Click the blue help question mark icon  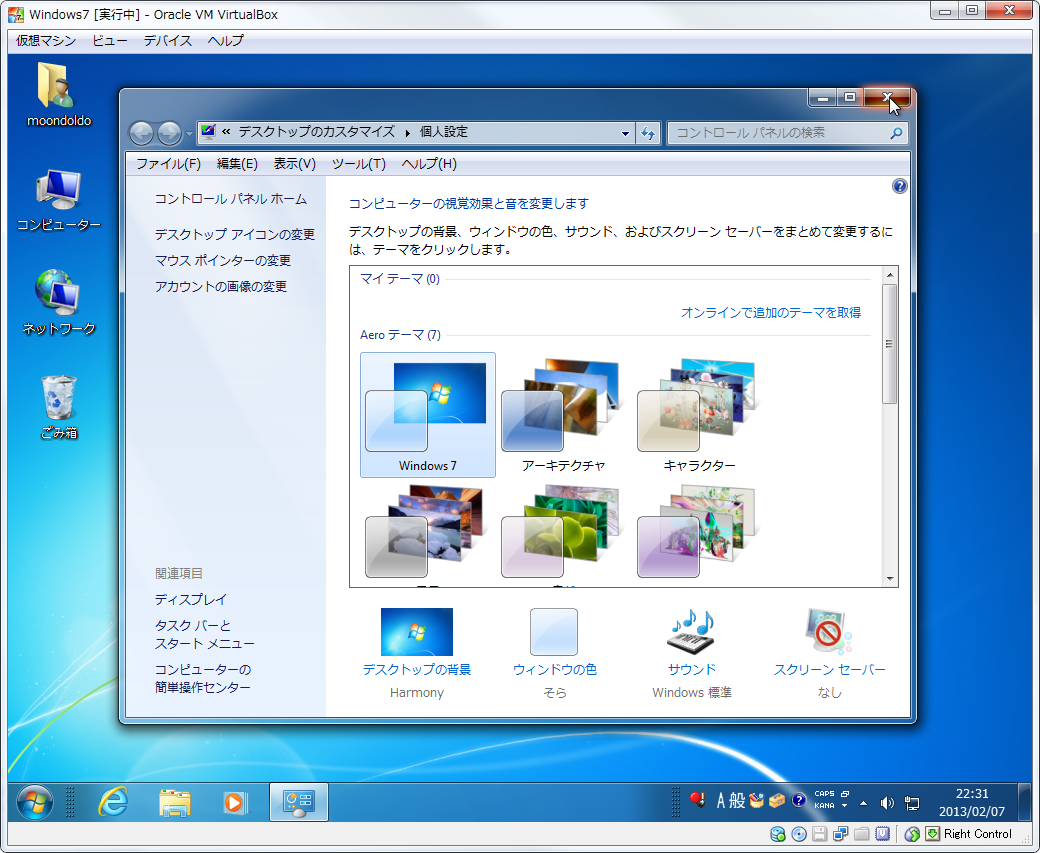tap(899, 186)
